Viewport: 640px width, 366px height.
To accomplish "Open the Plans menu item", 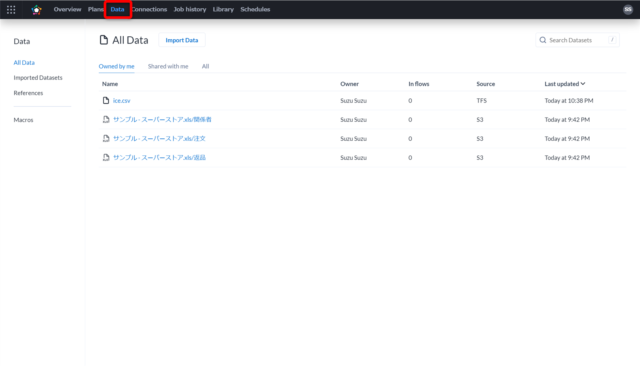I will tap(96, 9).
